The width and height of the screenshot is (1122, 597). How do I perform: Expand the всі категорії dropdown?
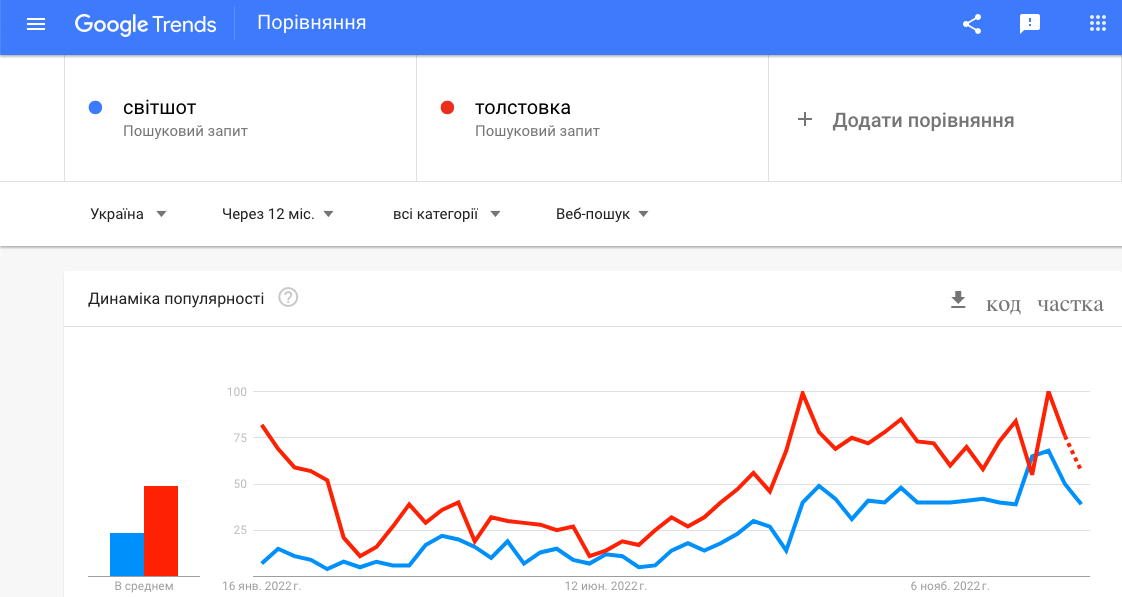click(x=446, y=214)
